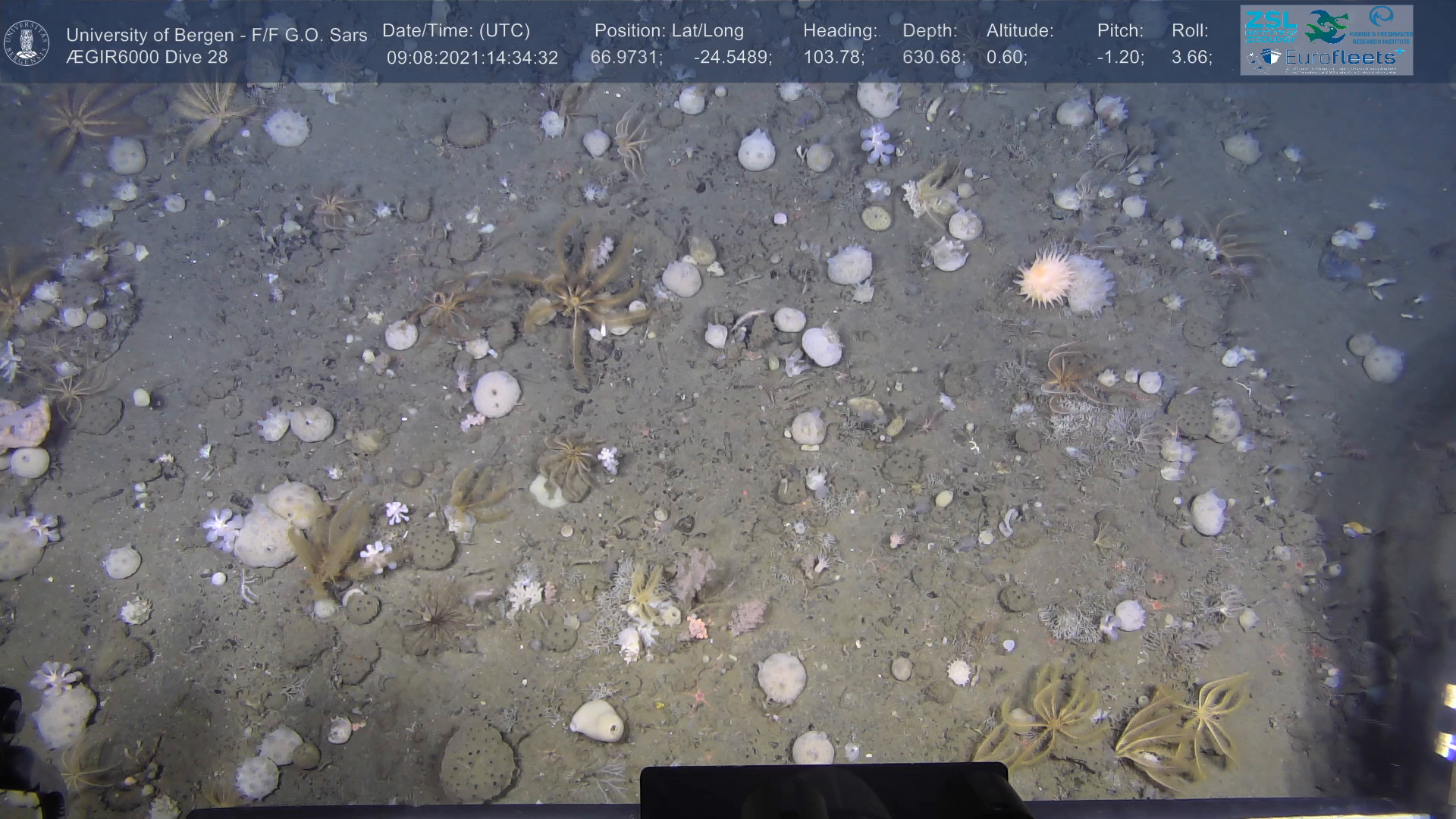Click the University of Bergen seal logo

[x=27, y=43]
